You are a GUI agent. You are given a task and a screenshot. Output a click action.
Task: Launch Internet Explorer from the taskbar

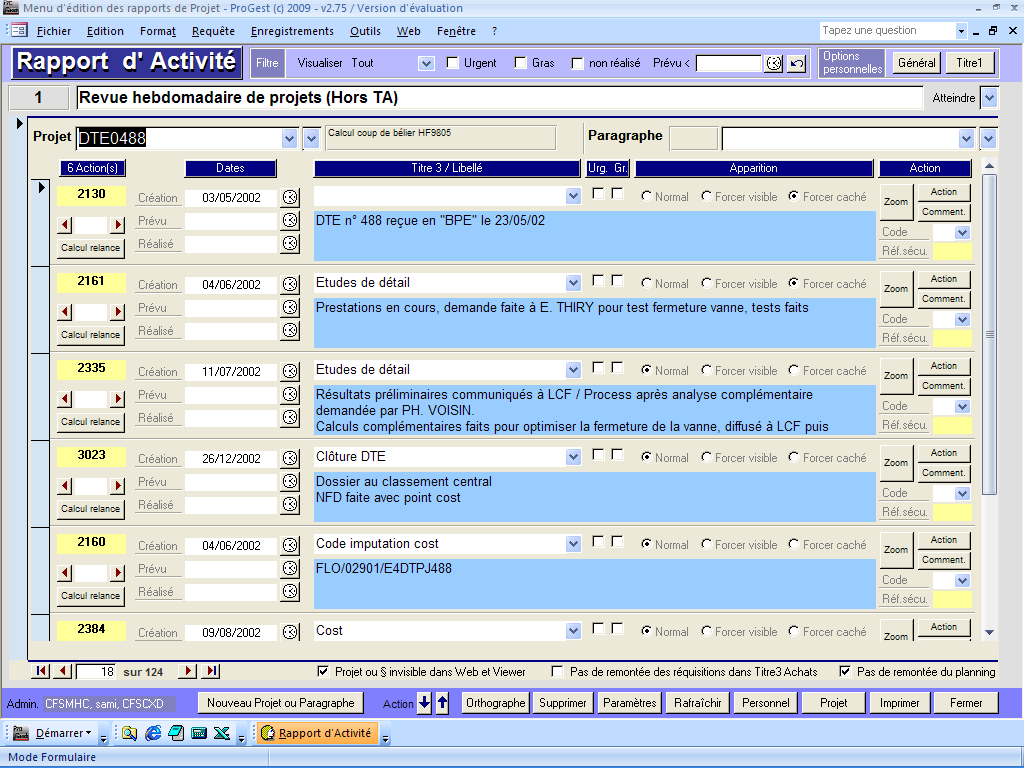(x=153, y=733)
